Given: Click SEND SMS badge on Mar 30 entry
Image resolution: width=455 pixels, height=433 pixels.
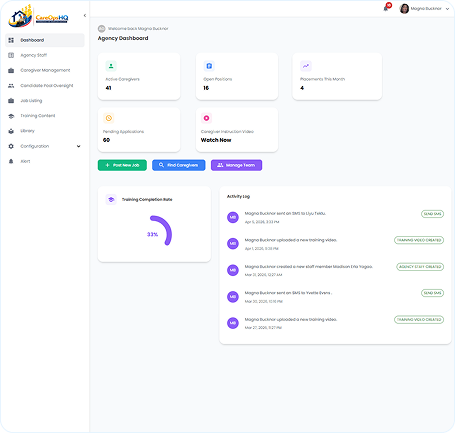Looking at the screenshot, I should pyautogui.click(x=432, y=293).
